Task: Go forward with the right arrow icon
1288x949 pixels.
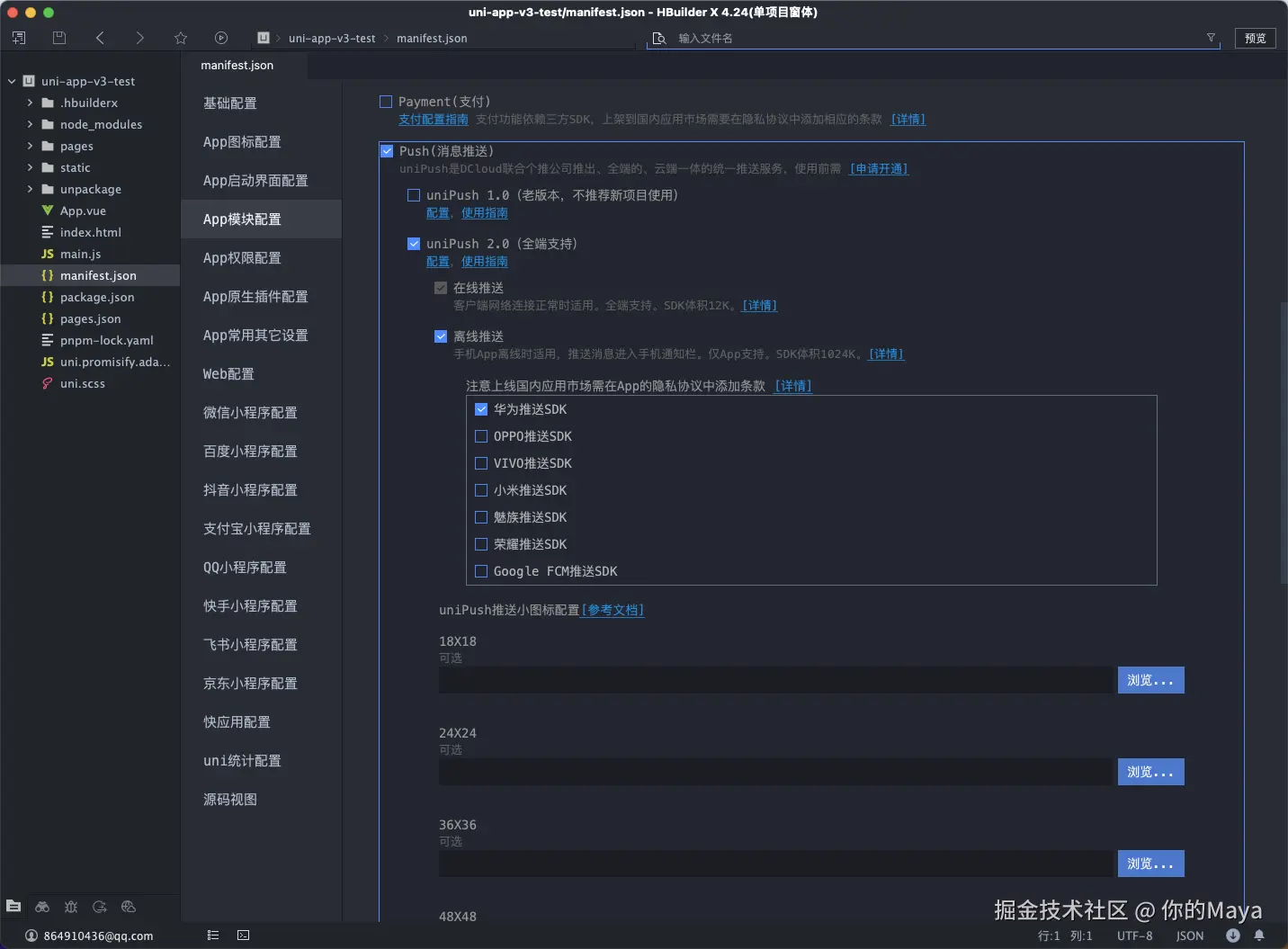Action: tap(139, 38)
